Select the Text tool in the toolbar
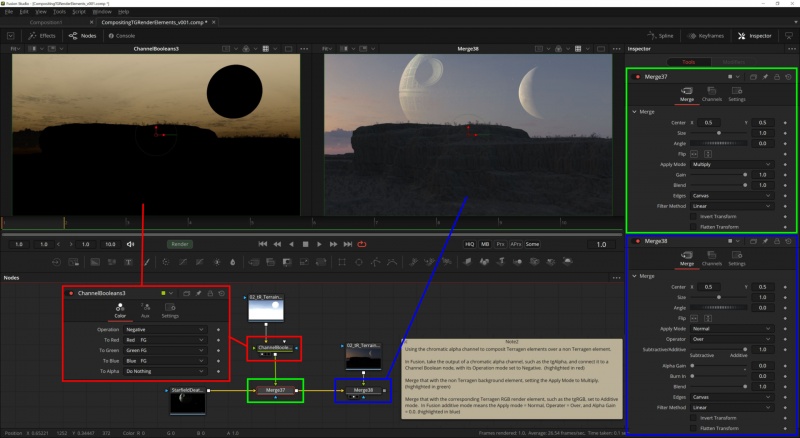This screenshot has width=800, height=438. coord(129,262)
